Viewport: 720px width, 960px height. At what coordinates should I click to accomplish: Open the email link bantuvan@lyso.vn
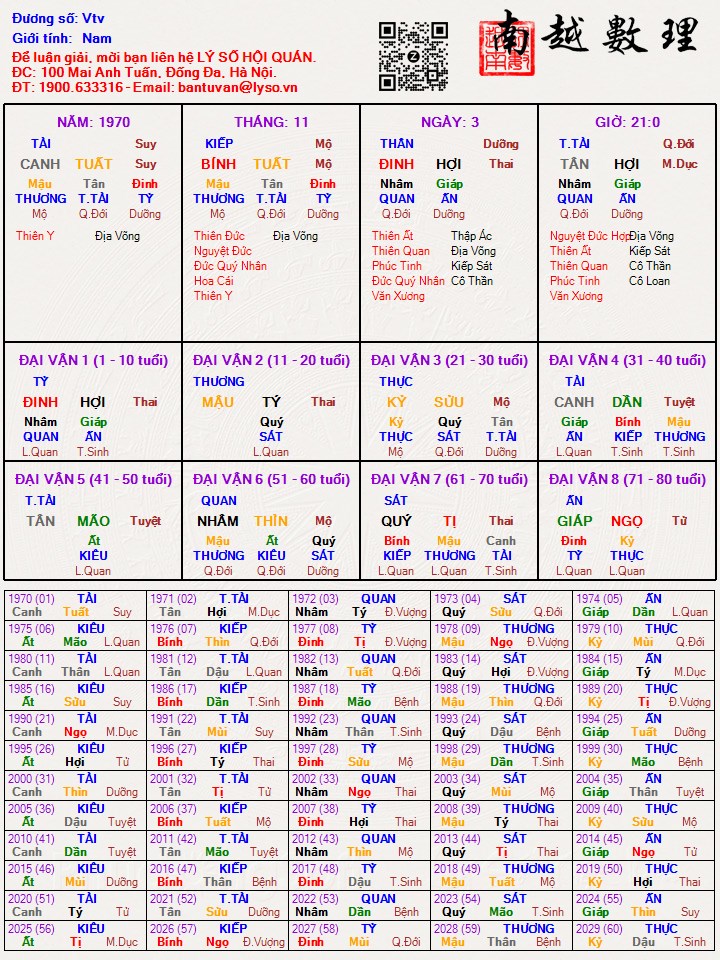(238, 87)
